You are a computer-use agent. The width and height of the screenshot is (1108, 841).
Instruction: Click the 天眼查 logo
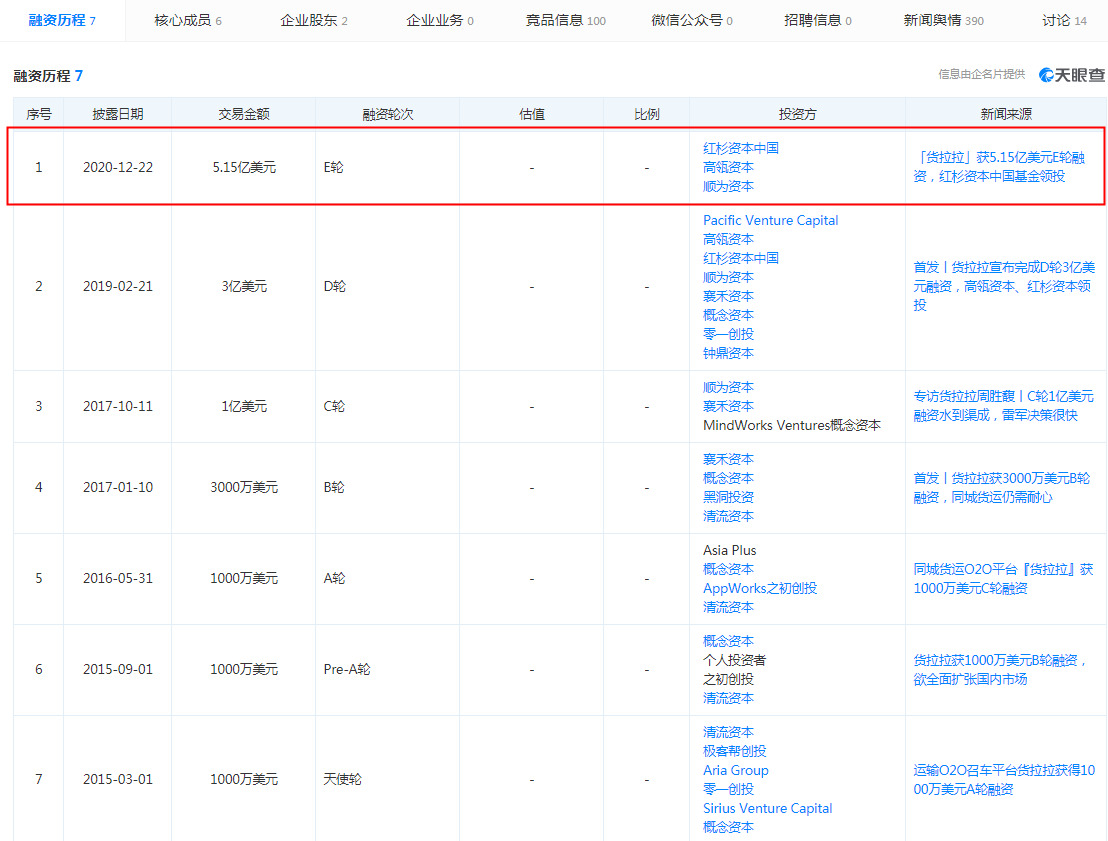pyautogui.click(x=1071, y=75)
